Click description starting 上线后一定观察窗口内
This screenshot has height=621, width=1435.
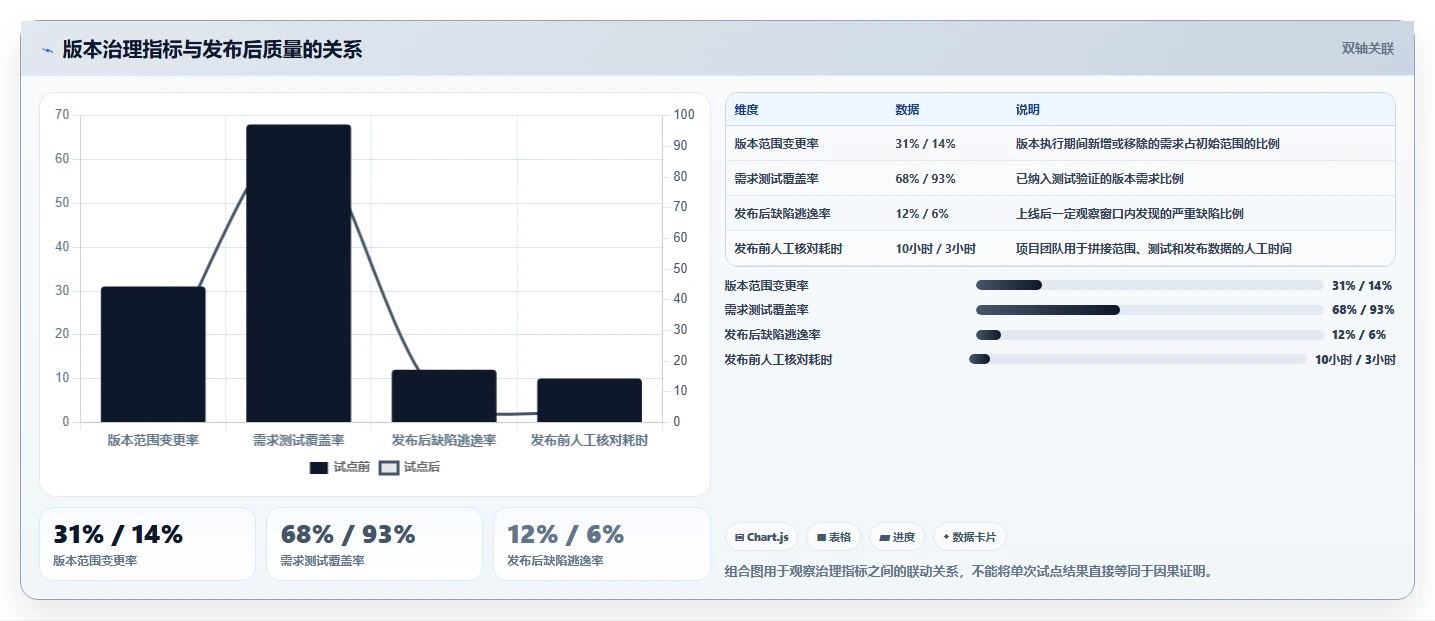tap(1129, 214)
